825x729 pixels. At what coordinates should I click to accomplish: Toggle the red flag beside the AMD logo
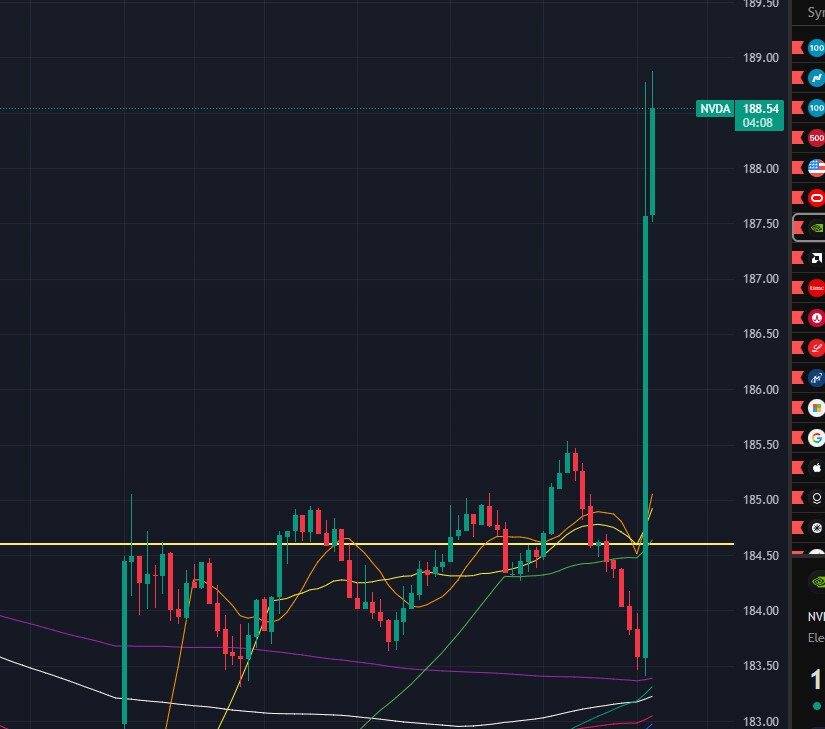(x=798, y=258)
